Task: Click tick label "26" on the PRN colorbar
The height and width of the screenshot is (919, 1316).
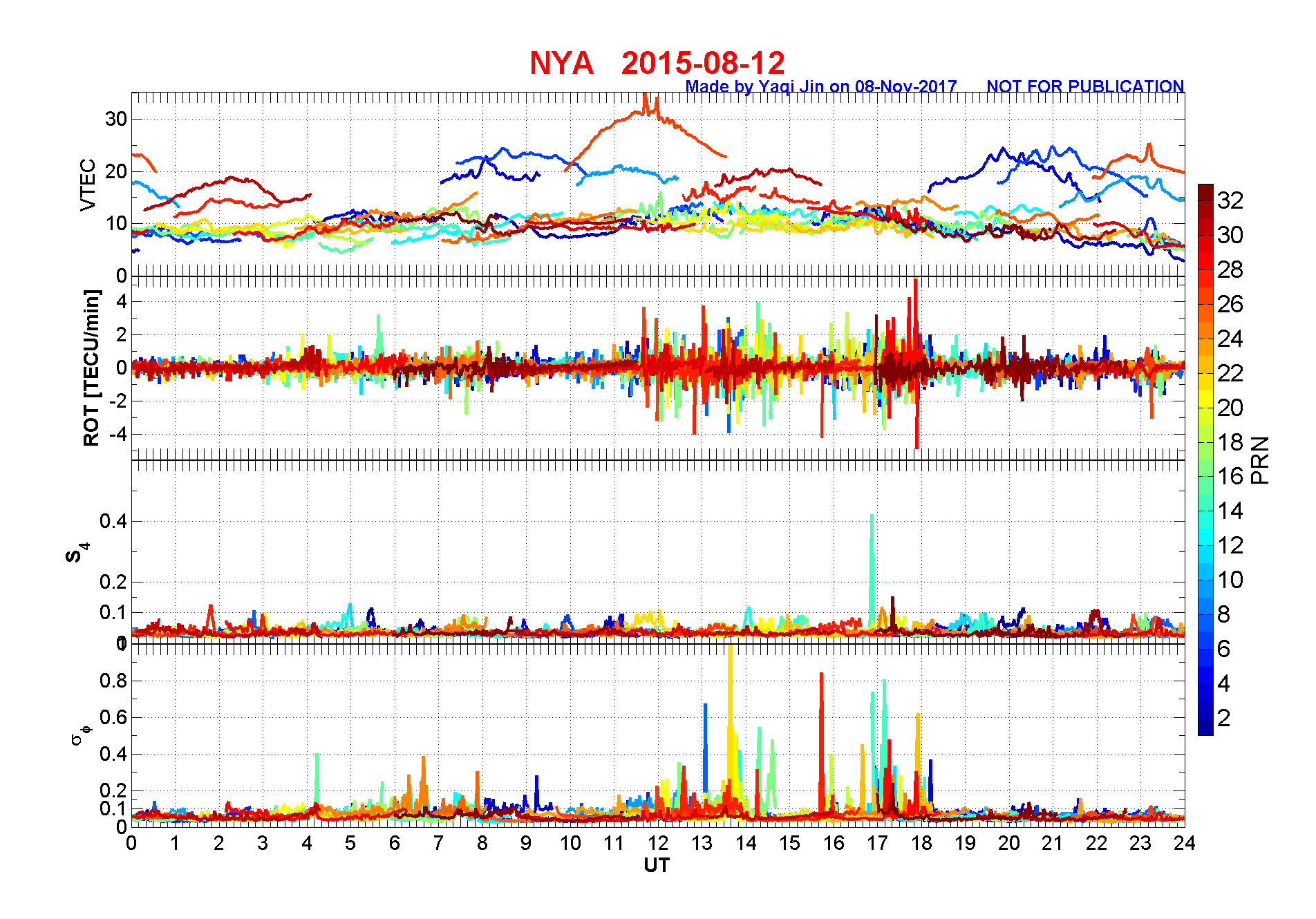Action: tap(1230, 304)
